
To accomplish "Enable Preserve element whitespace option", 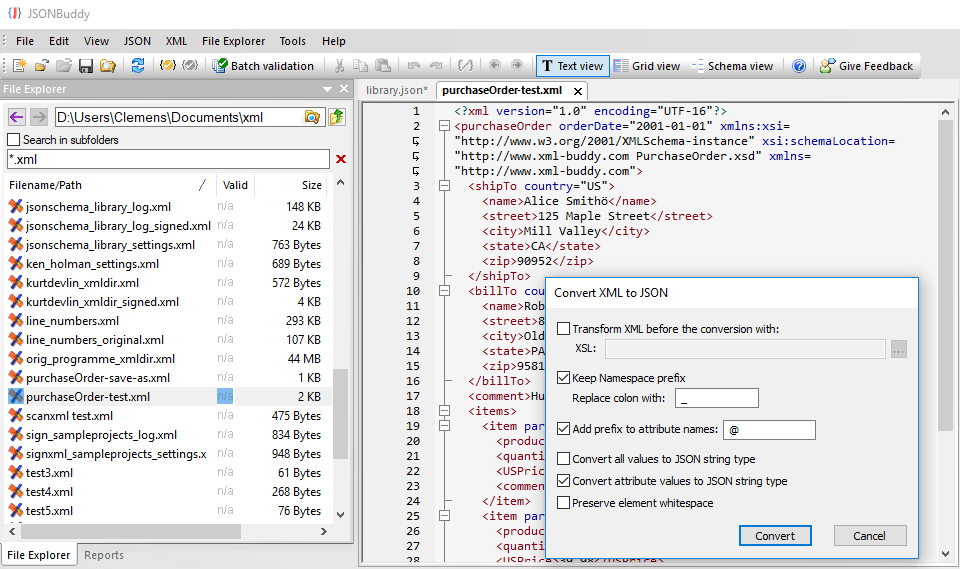I will (x=563, y=503).
